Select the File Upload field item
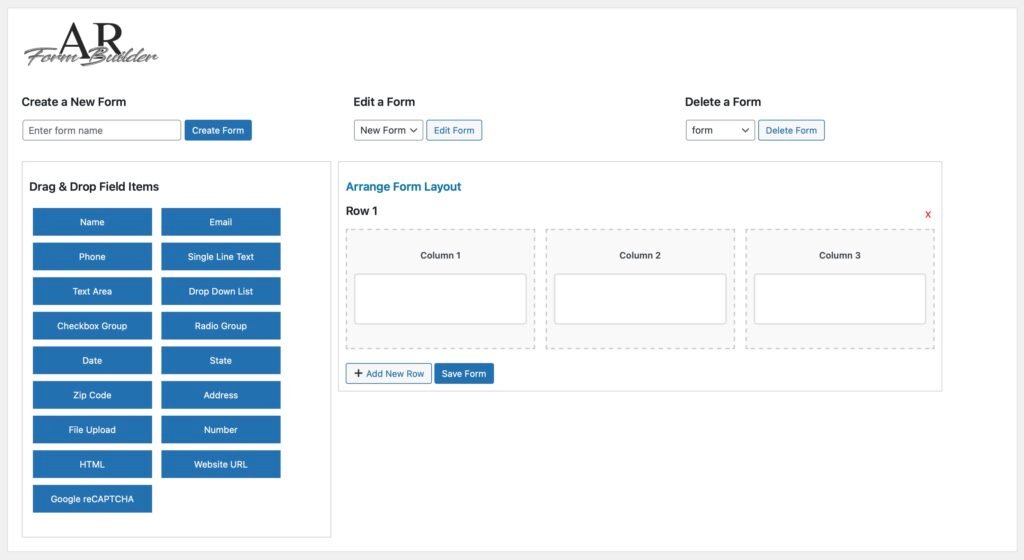1024x560 pixels. point(92,429)
